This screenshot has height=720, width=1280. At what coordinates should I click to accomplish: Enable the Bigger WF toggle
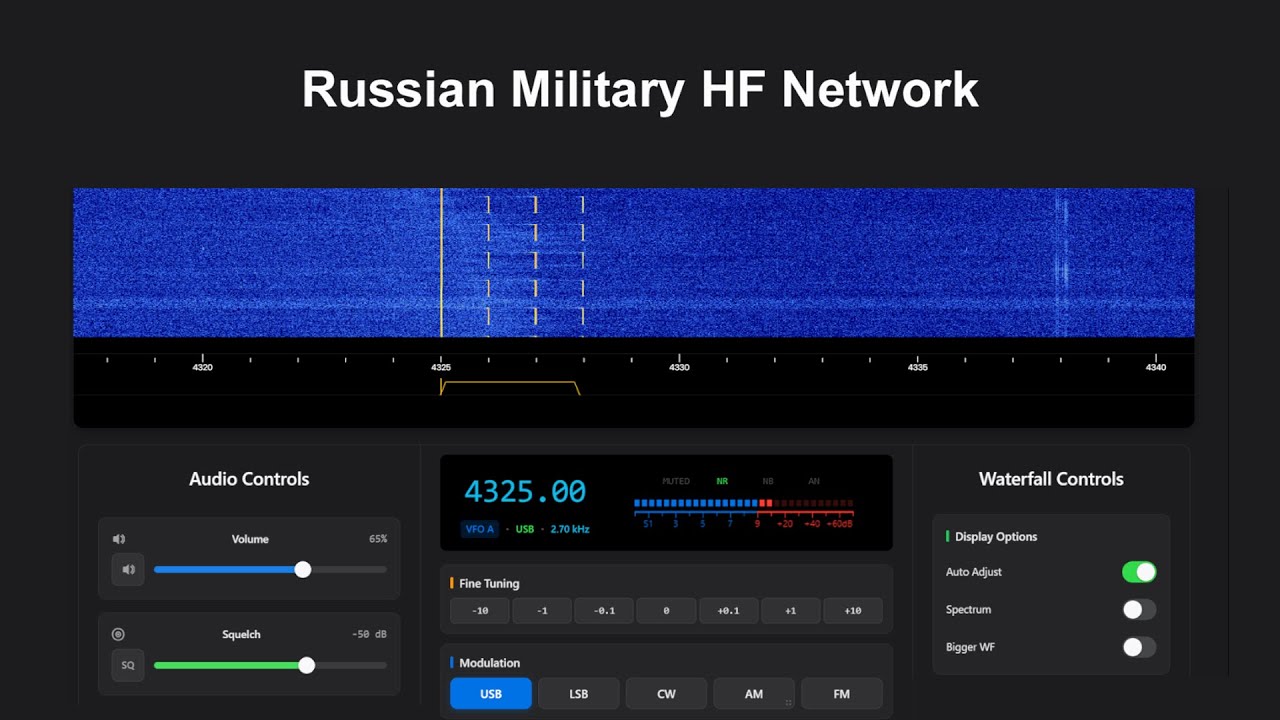[1139, 647]
